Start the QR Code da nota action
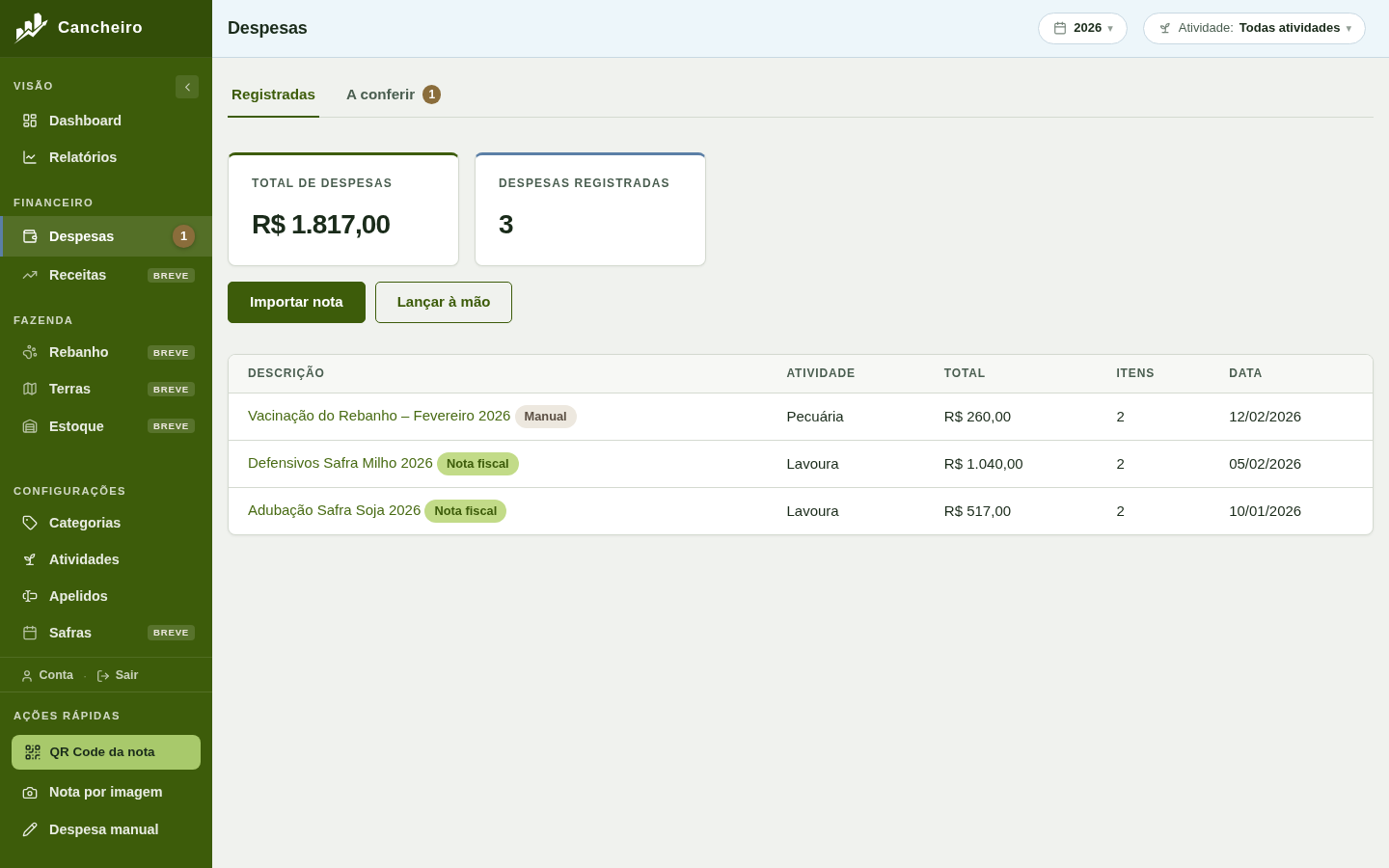1389x868 pixels. click(106, 752)
